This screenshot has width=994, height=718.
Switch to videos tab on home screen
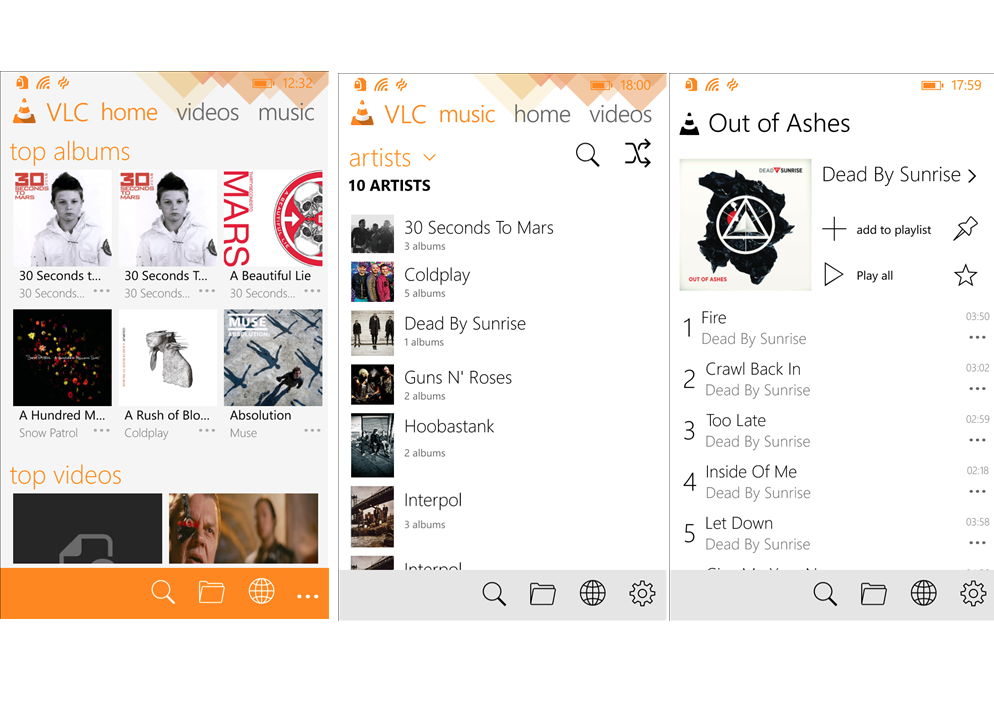pos(207,112)
